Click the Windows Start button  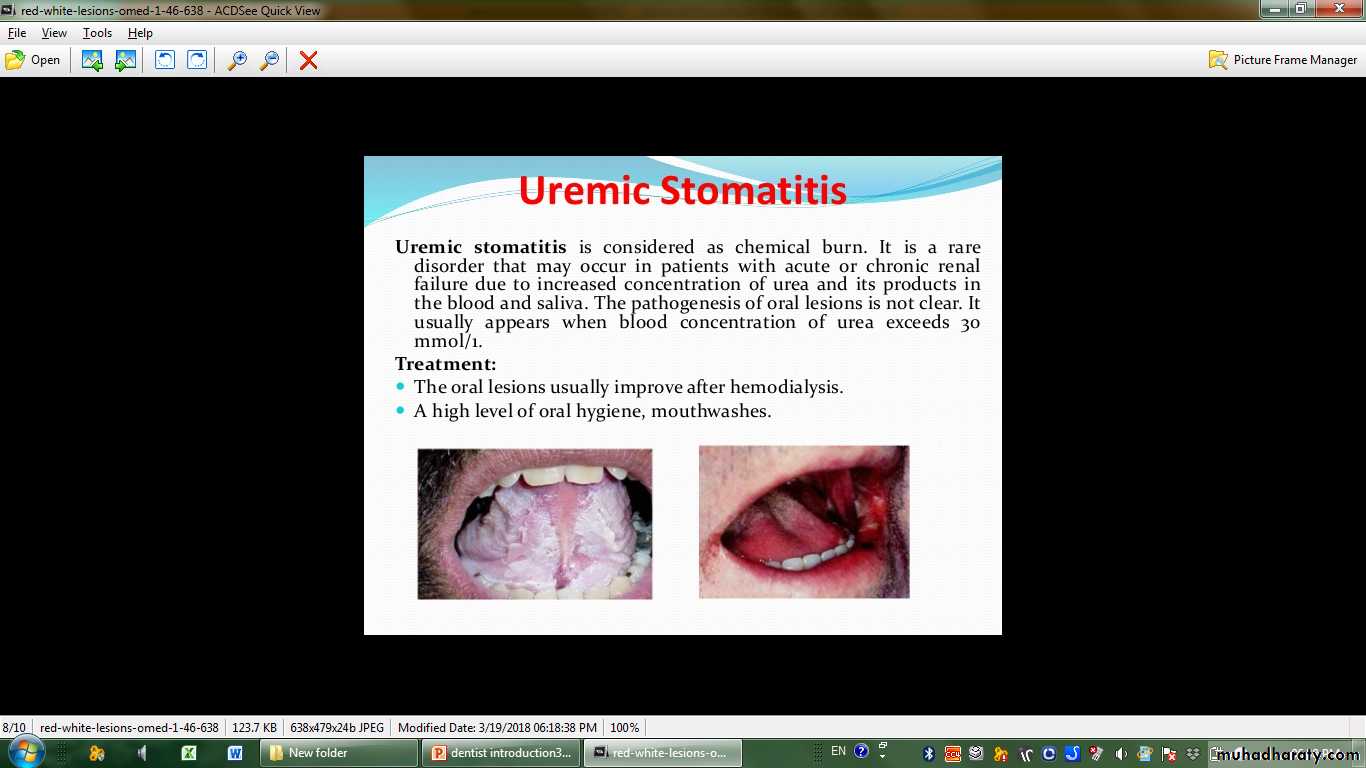(x=24, y=752)
